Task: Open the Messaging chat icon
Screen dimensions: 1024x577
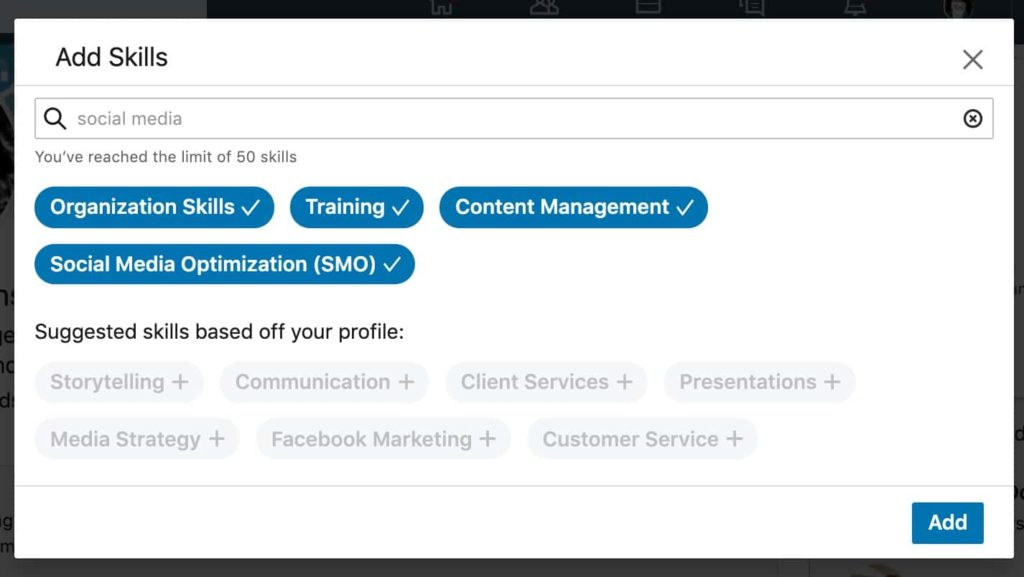Action: pyautogui.click(x=752, y=7)
